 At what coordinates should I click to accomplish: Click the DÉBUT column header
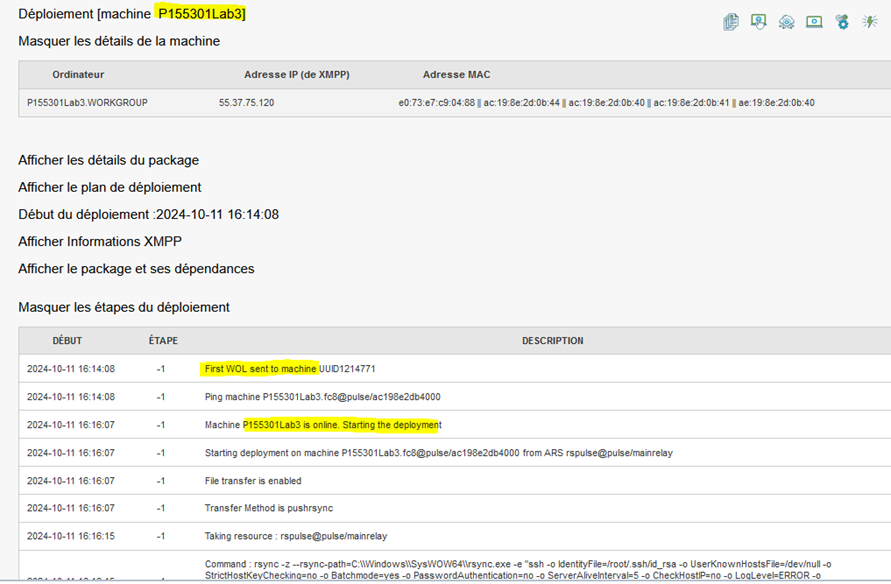tap(67, 341)
